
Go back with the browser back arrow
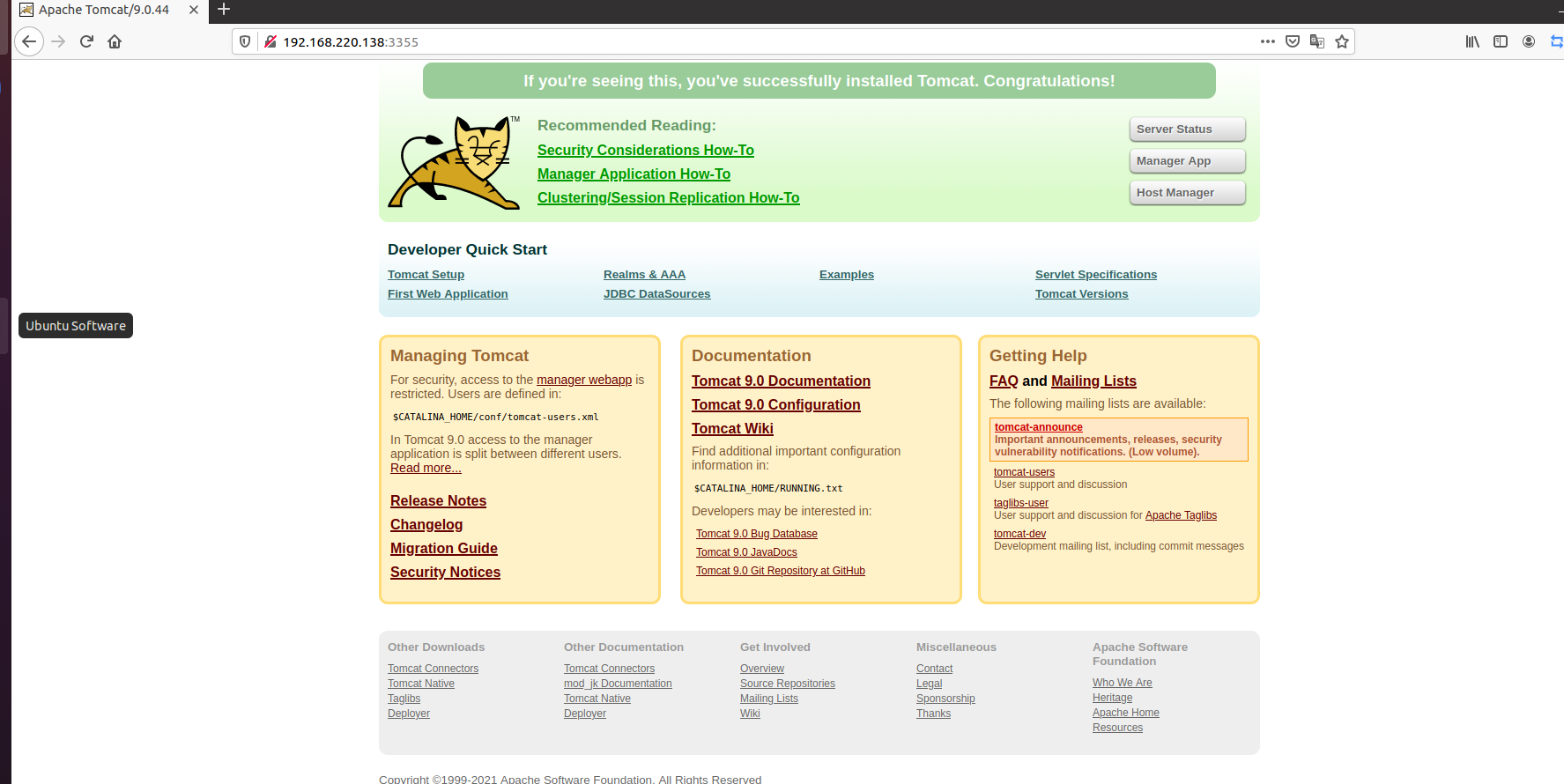pyautogui.click(x=29, y=41)
